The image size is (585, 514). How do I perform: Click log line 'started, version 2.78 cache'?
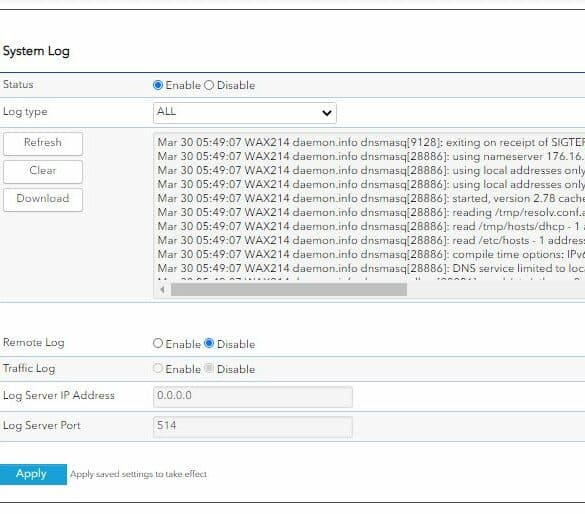(x=371, y=198)
